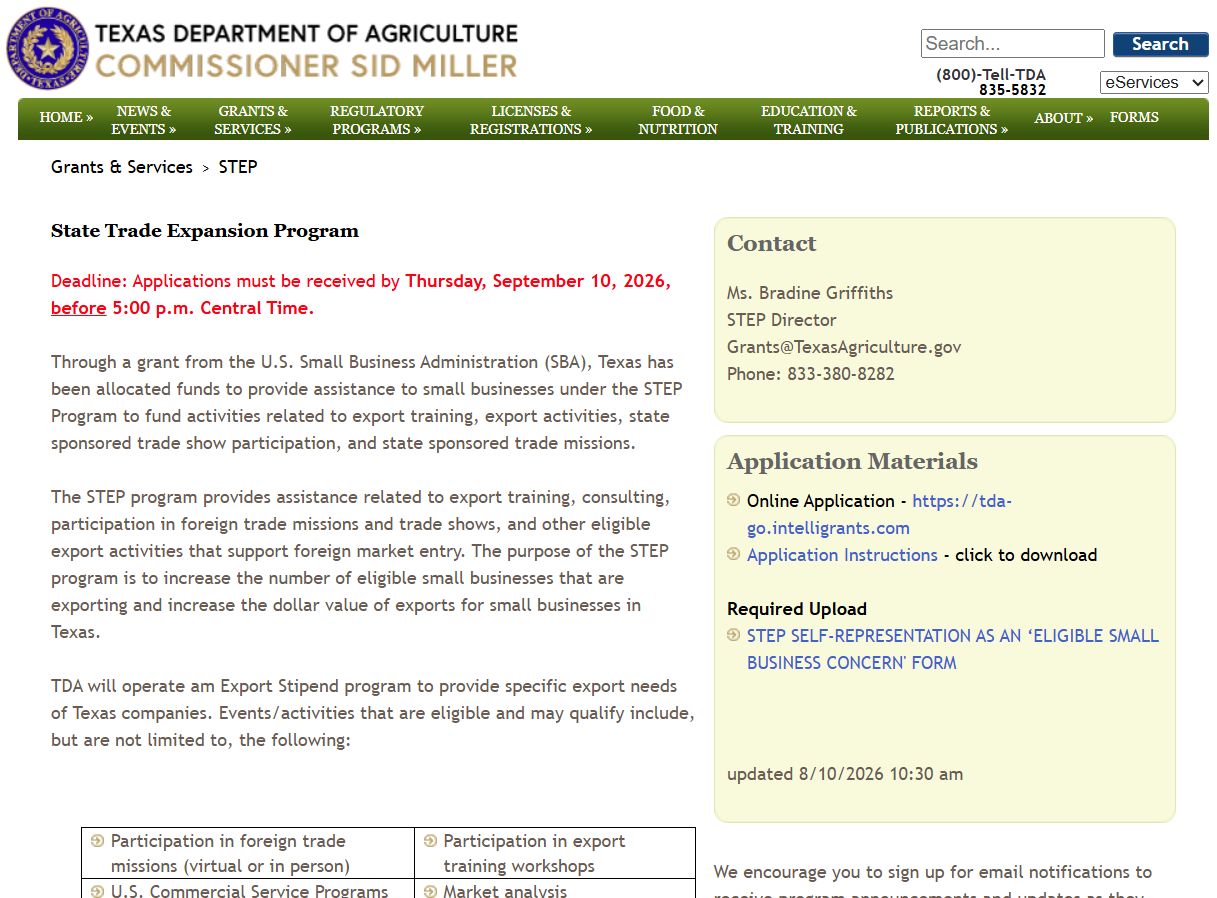Focus the Search input field

coord(1012,44)
